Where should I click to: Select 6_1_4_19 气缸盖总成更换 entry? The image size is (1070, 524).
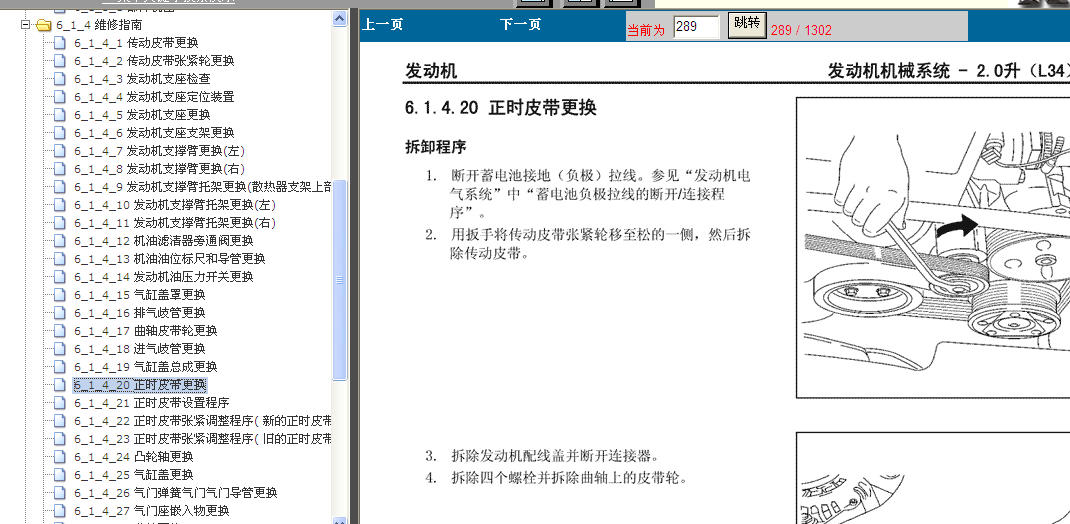(146, 366)
